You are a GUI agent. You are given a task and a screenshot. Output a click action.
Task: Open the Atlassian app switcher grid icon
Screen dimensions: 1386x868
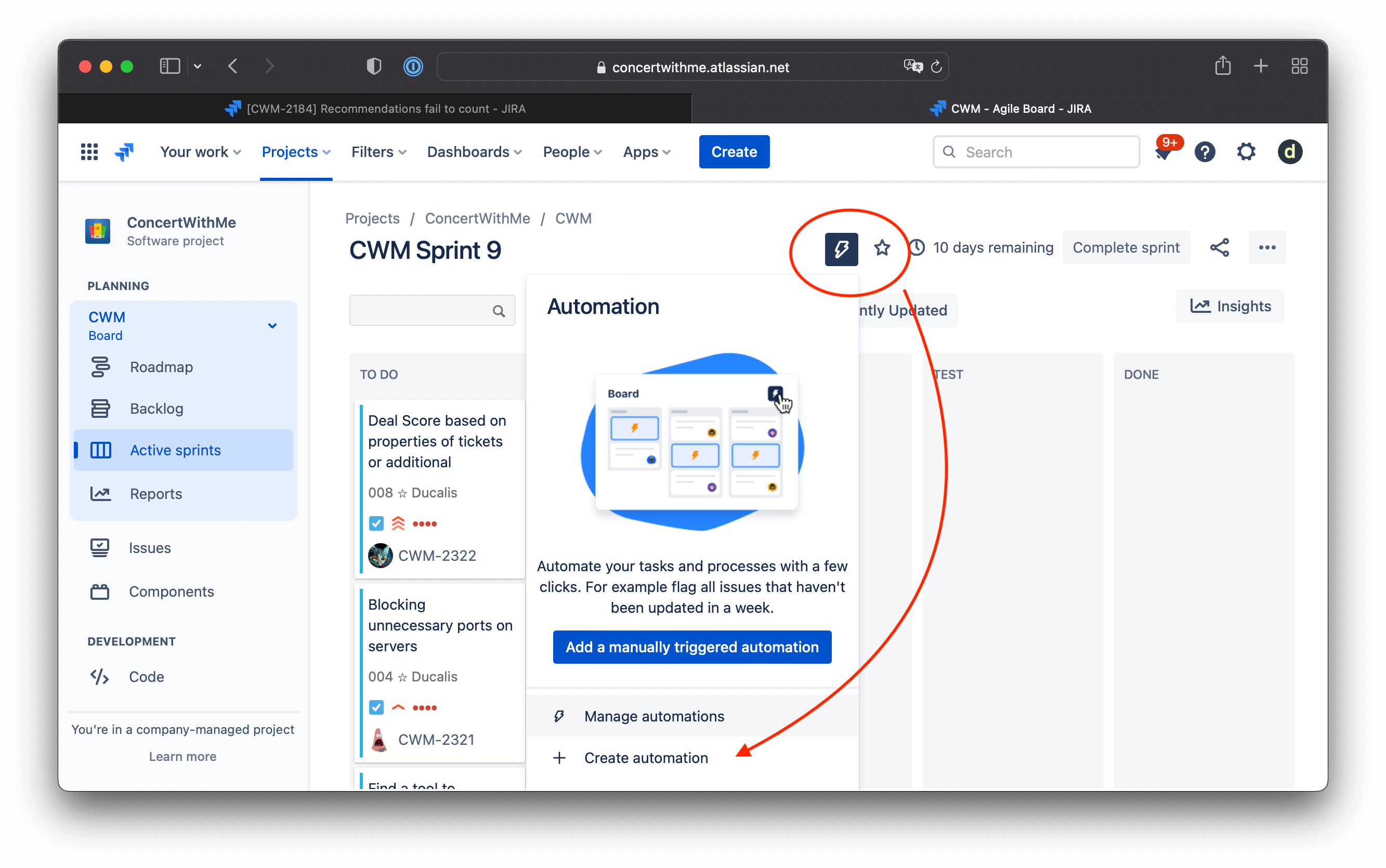point(89,151)
